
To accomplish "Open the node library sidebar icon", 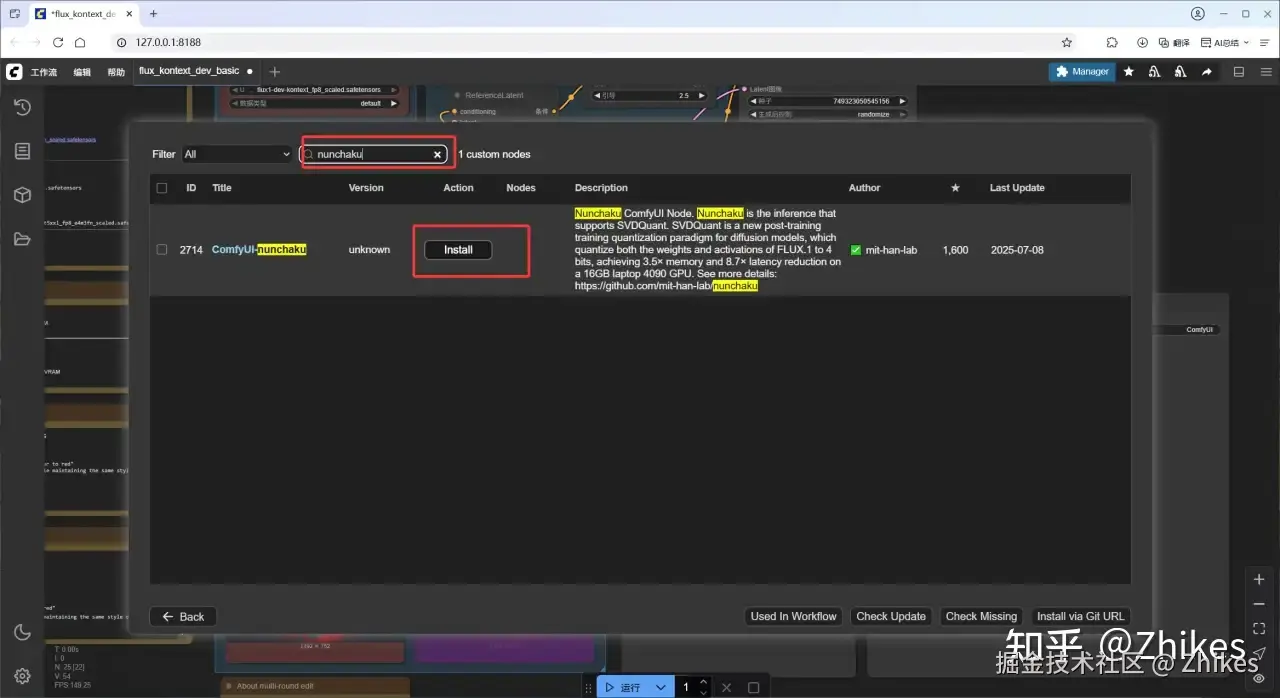I will [x=22, y=151].
